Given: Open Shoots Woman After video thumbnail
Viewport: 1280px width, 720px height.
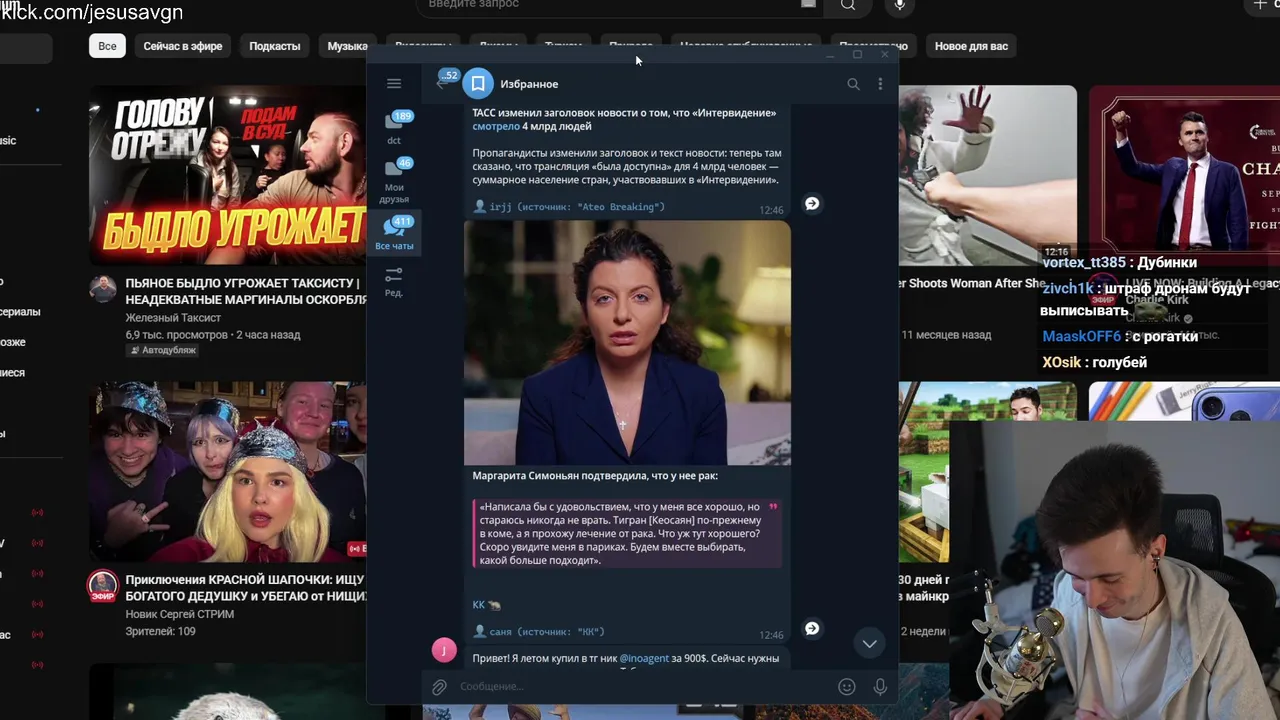Looking at the screenshot, I should point(987,175).
